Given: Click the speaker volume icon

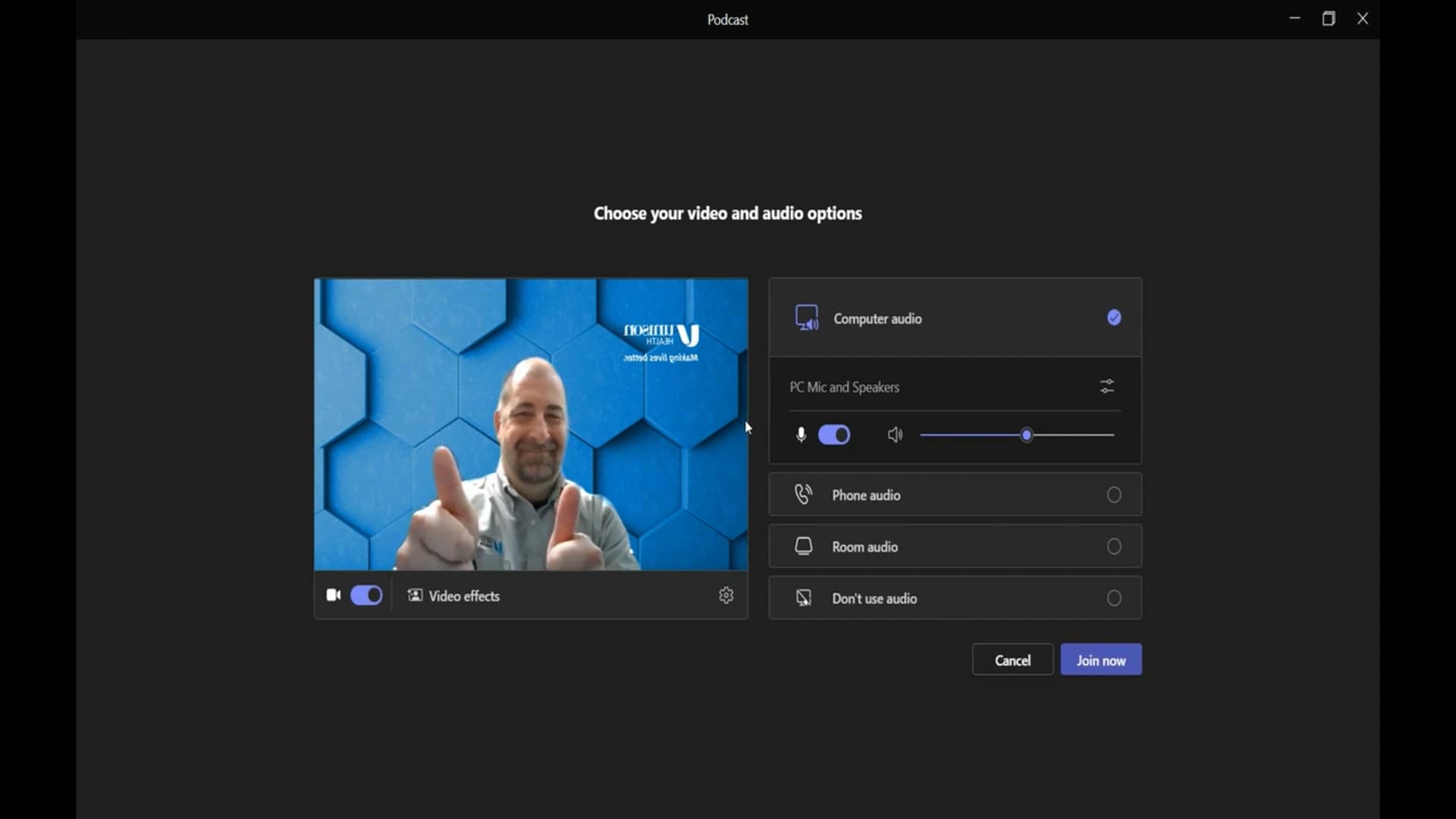Looking at the screenshot, I should [x=894, y=434].
